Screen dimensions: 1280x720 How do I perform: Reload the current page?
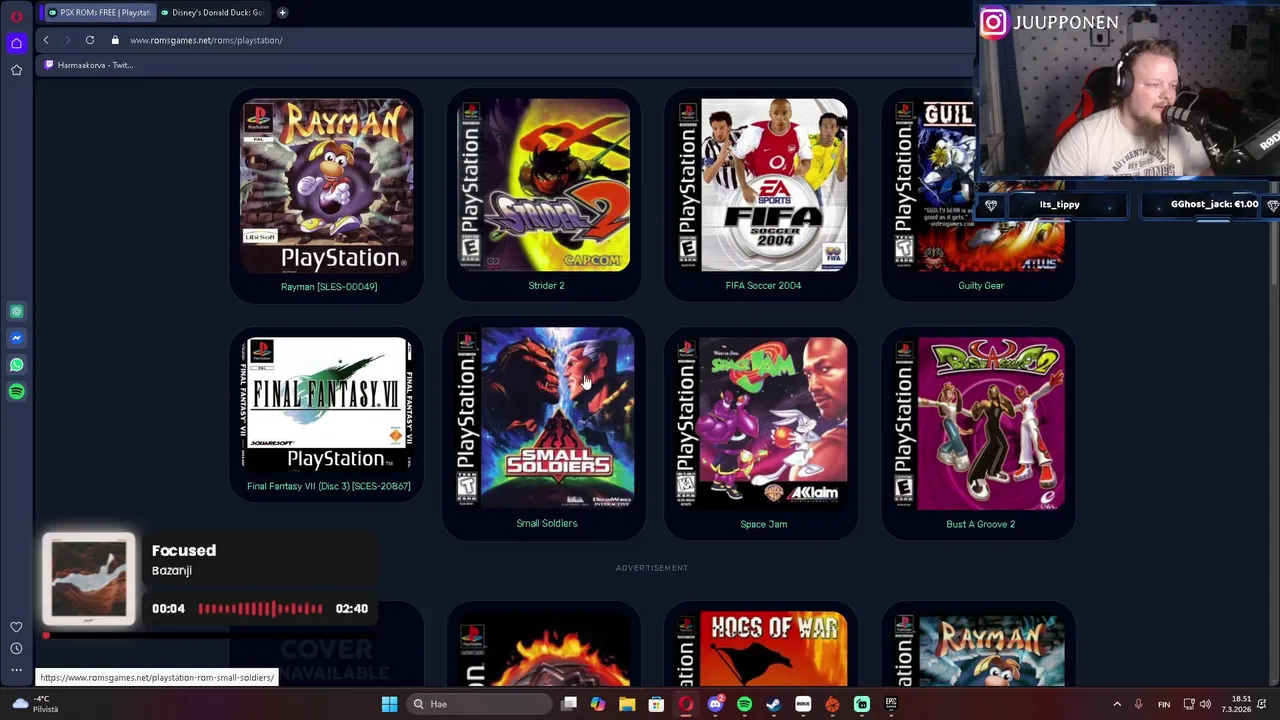tap(90, 40)
